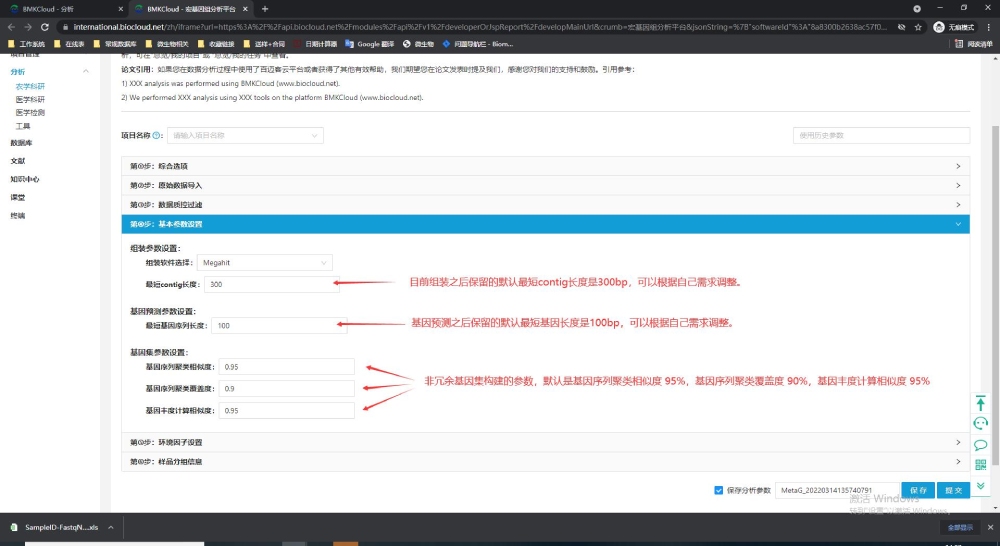This screenshot has width=1000, height=546.
Task: Select 医学科研 in the left sidebar
Action: point(30,100)
